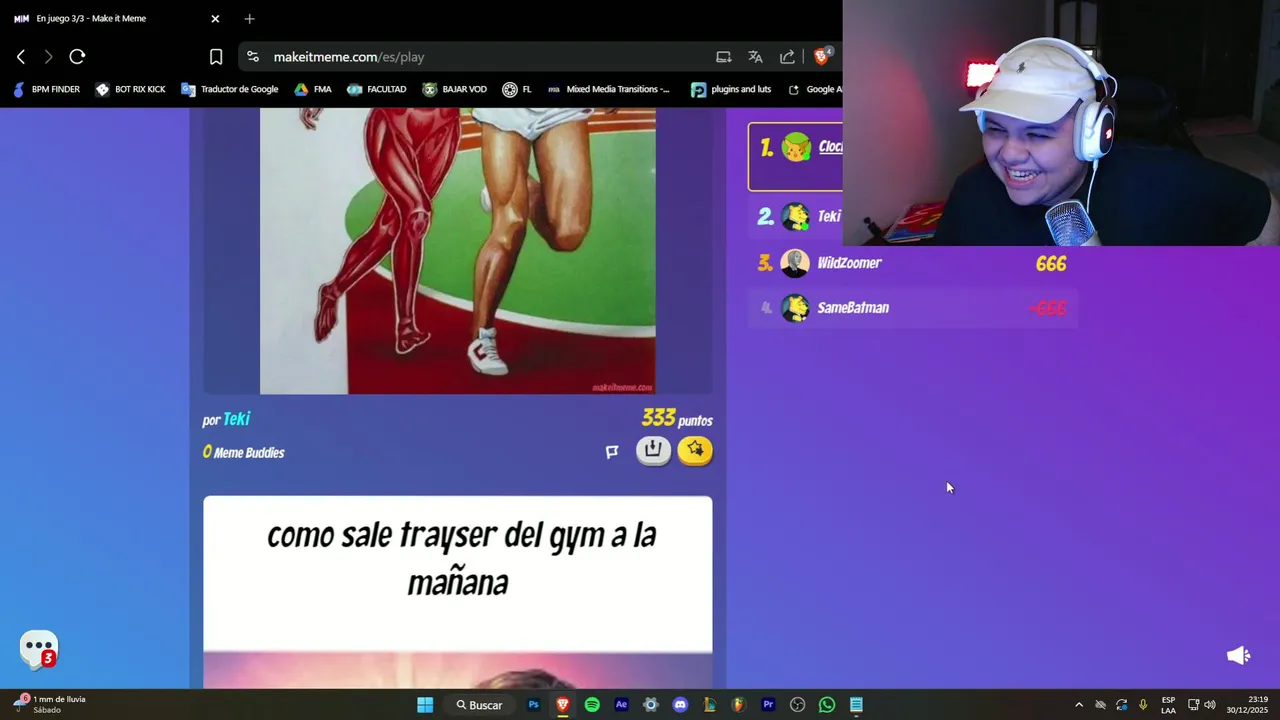Open plugins and luts bookmark
The image size is (1280, 720).
pos(732,89)
